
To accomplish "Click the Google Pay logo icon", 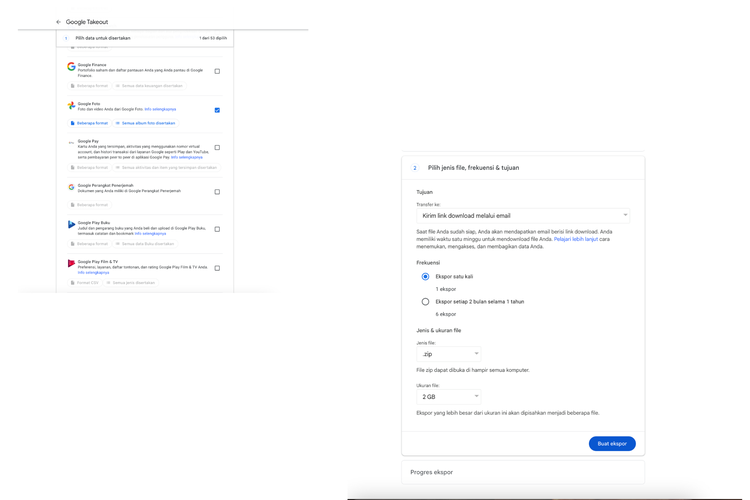I will coord(71,143).
